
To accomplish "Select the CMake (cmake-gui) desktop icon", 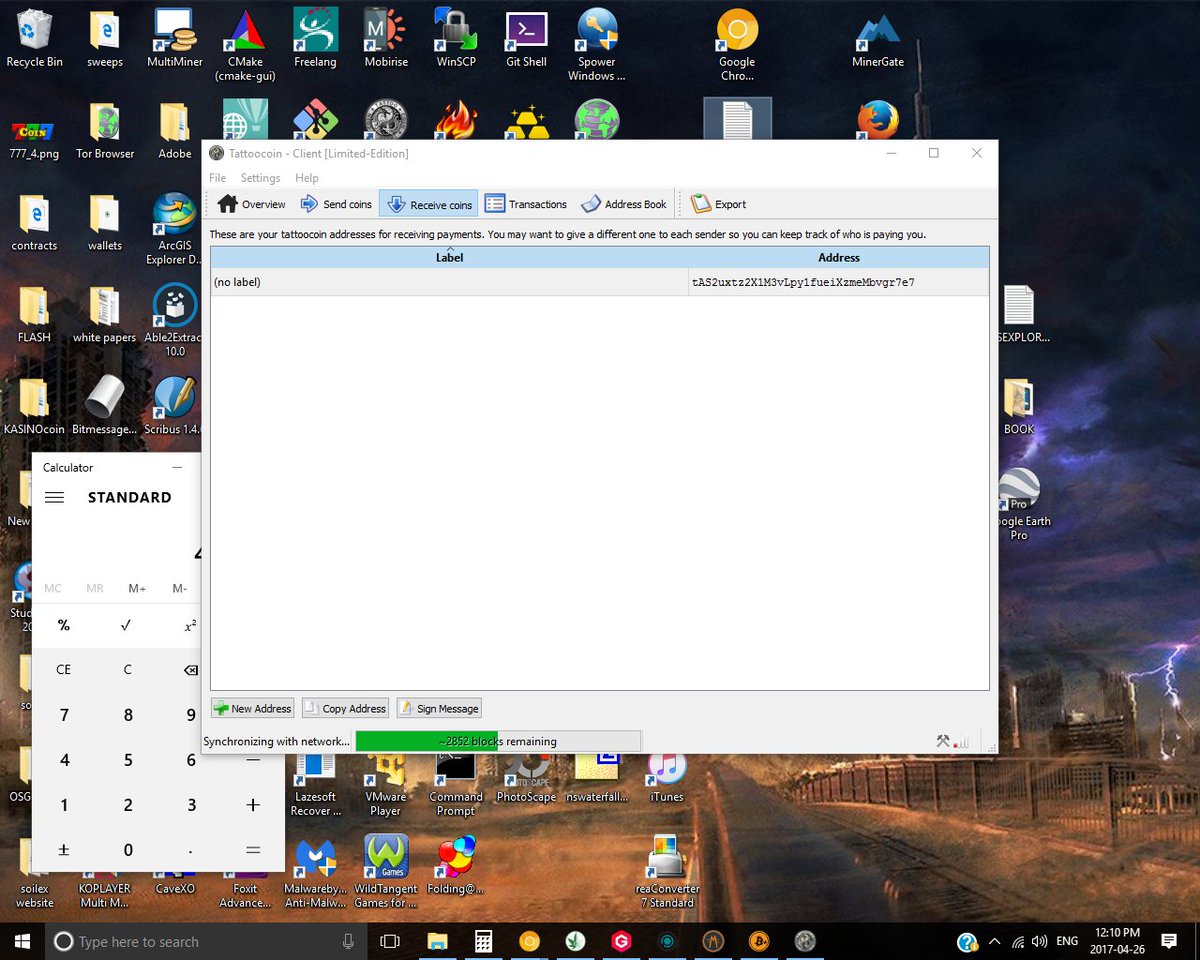I will (x=245, y=45).
